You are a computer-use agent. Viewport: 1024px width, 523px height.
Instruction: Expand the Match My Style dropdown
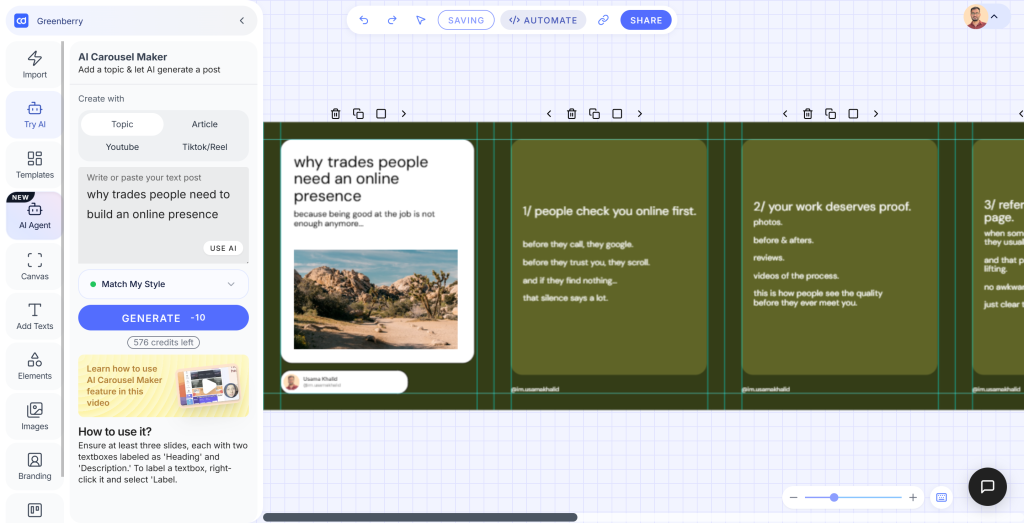coord(163,284)
